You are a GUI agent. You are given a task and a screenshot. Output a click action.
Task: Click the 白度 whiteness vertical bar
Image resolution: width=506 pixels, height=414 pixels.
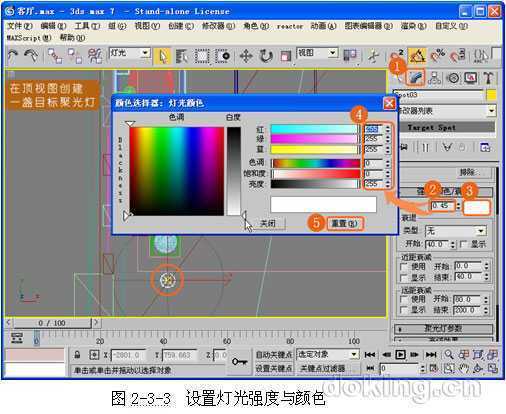234,171
